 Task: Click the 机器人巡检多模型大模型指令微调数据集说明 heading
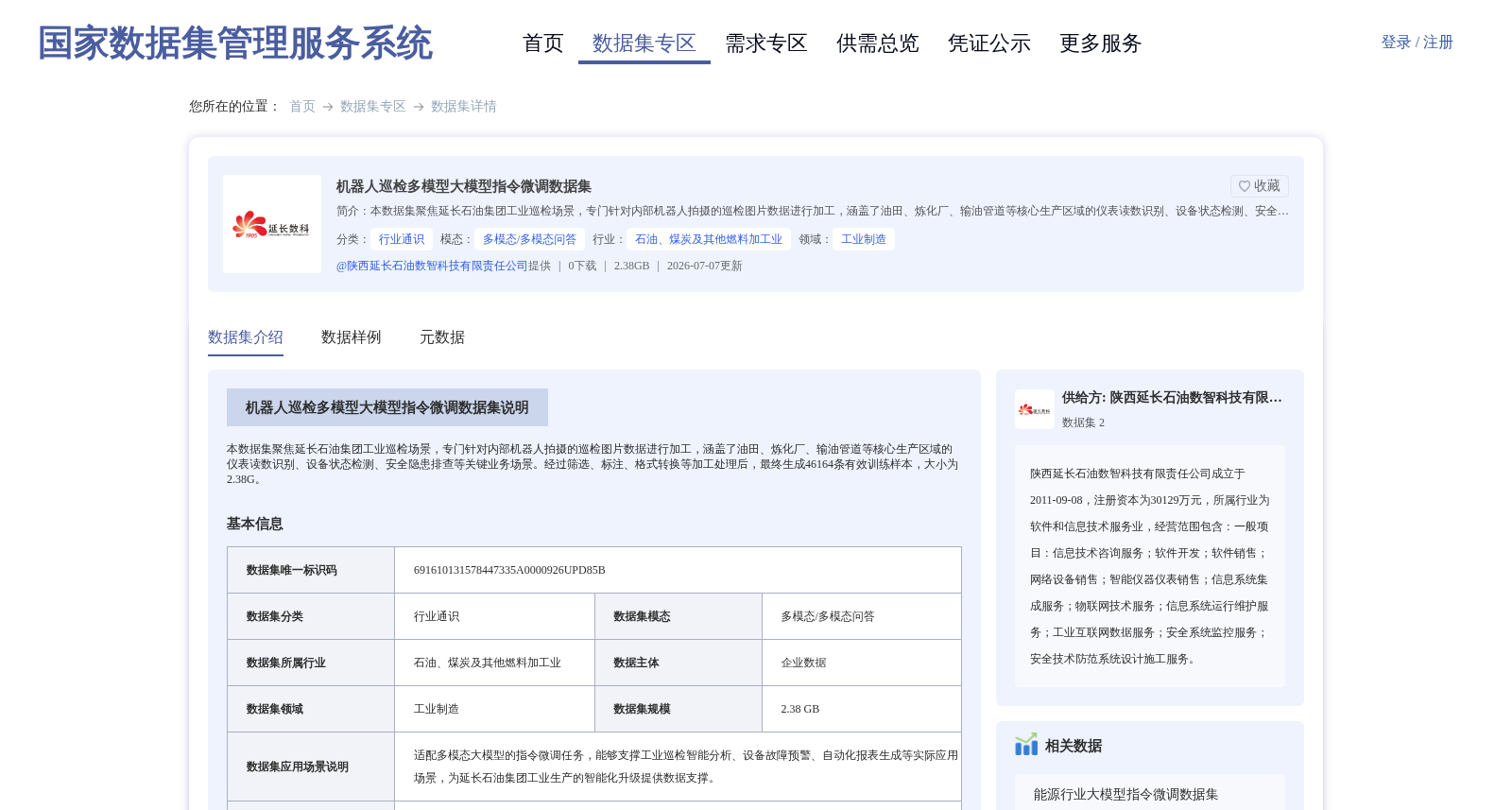coord(387,407)
